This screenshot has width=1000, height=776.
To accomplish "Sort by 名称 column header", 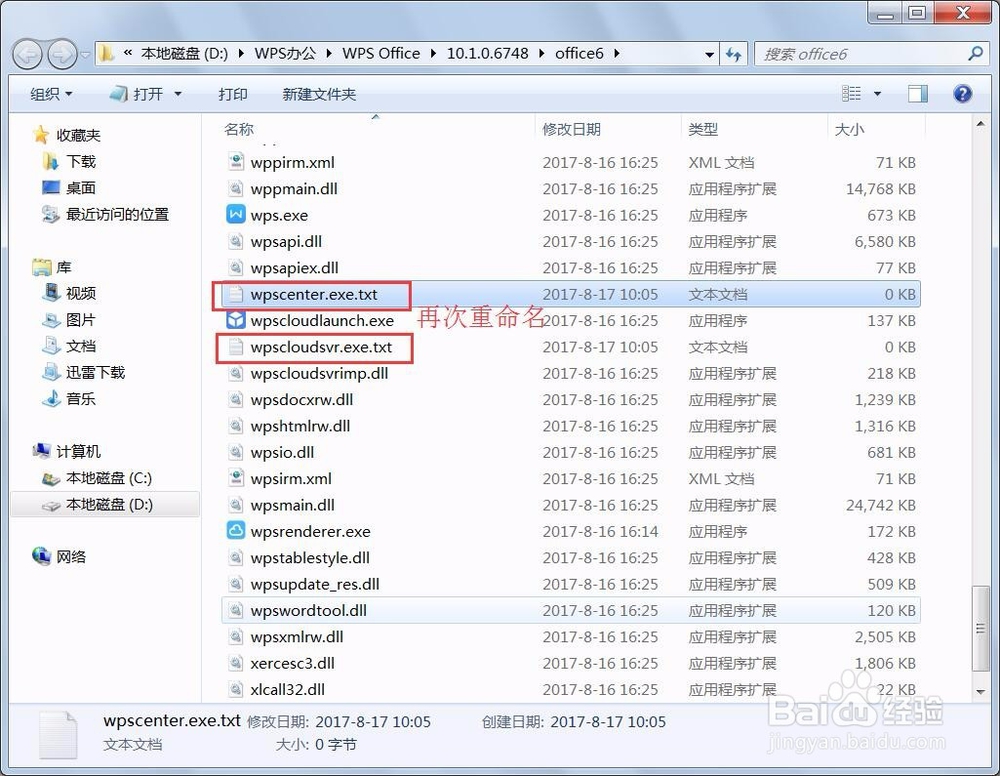I will (x=239, y=129).
